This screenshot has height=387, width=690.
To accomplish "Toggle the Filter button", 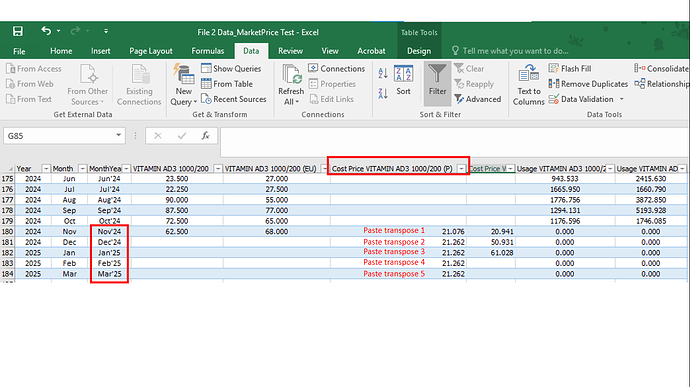I will (x=437, y=83).
